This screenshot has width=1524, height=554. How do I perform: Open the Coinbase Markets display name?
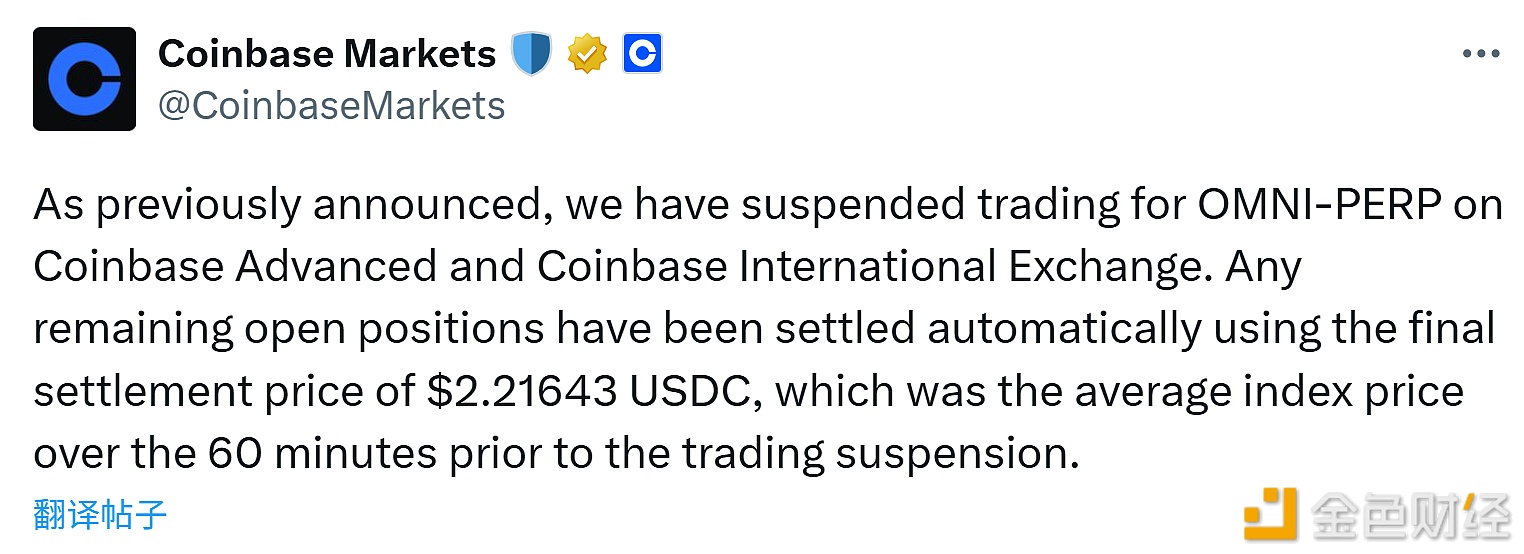click(x=327, y=54)
